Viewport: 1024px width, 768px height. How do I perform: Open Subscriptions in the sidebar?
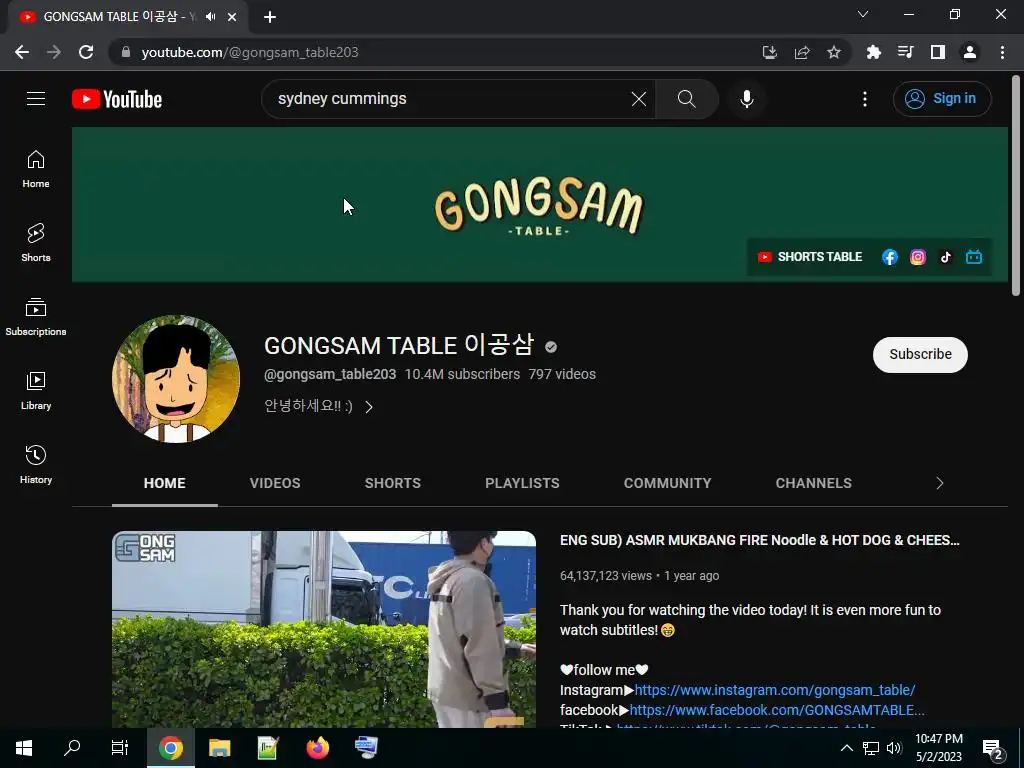(36, 317)
